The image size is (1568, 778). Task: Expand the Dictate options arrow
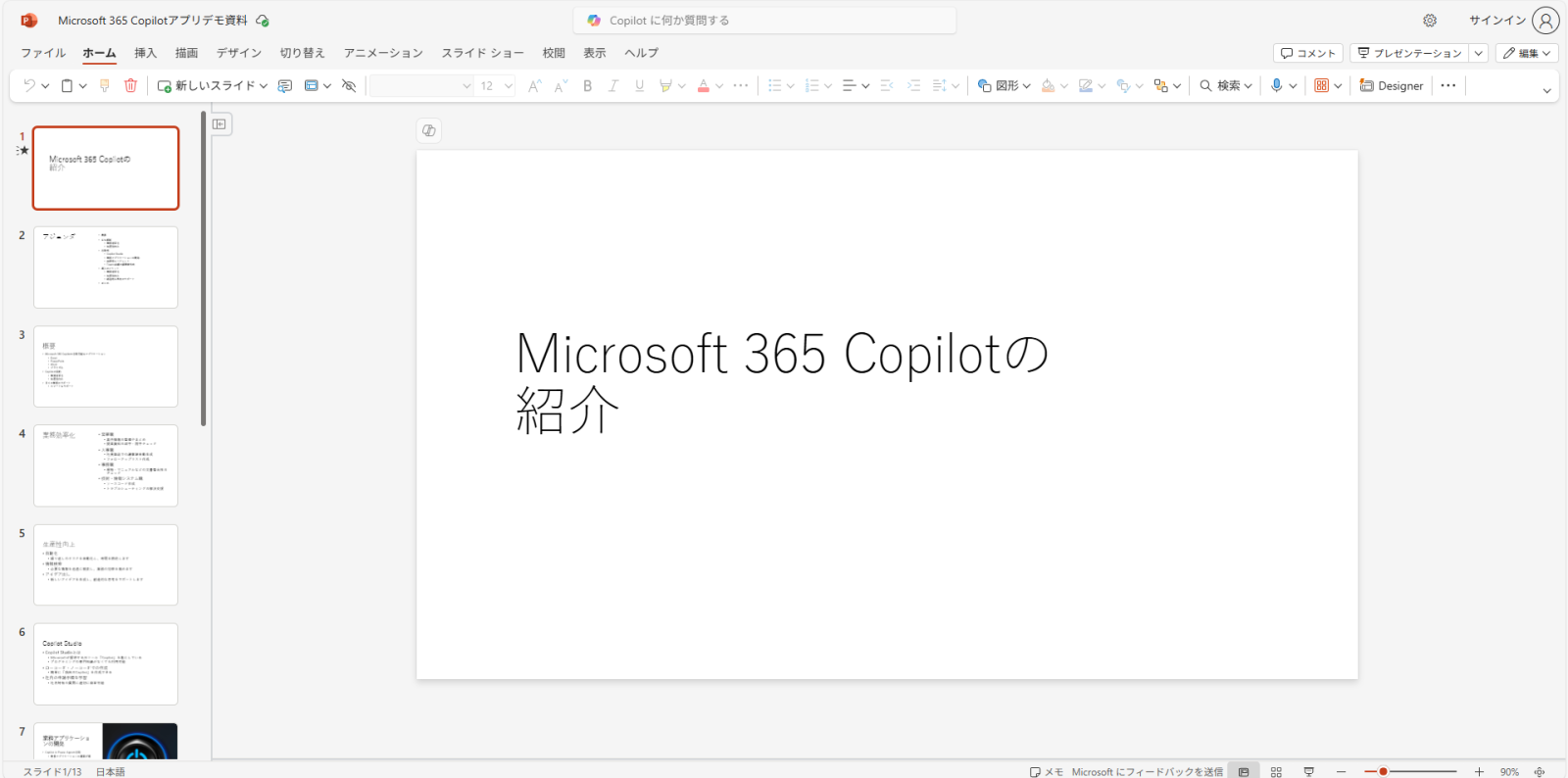(1294, 86)
